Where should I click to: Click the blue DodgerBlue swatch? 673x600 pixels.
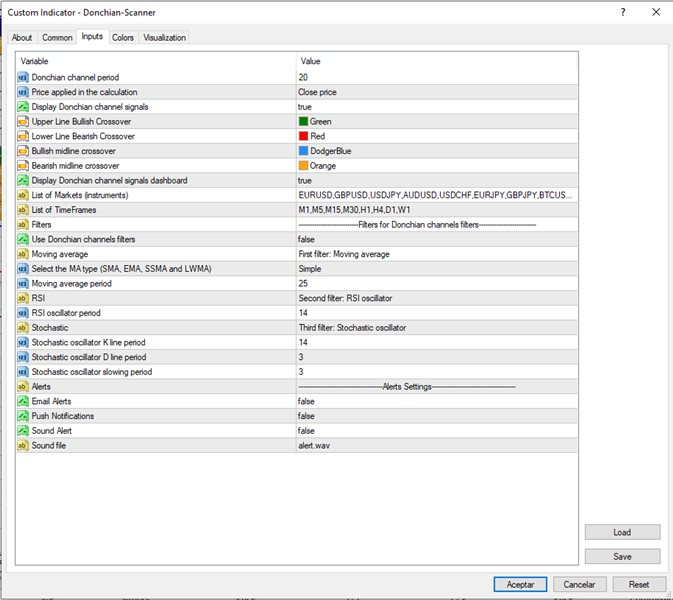(303, 151)
